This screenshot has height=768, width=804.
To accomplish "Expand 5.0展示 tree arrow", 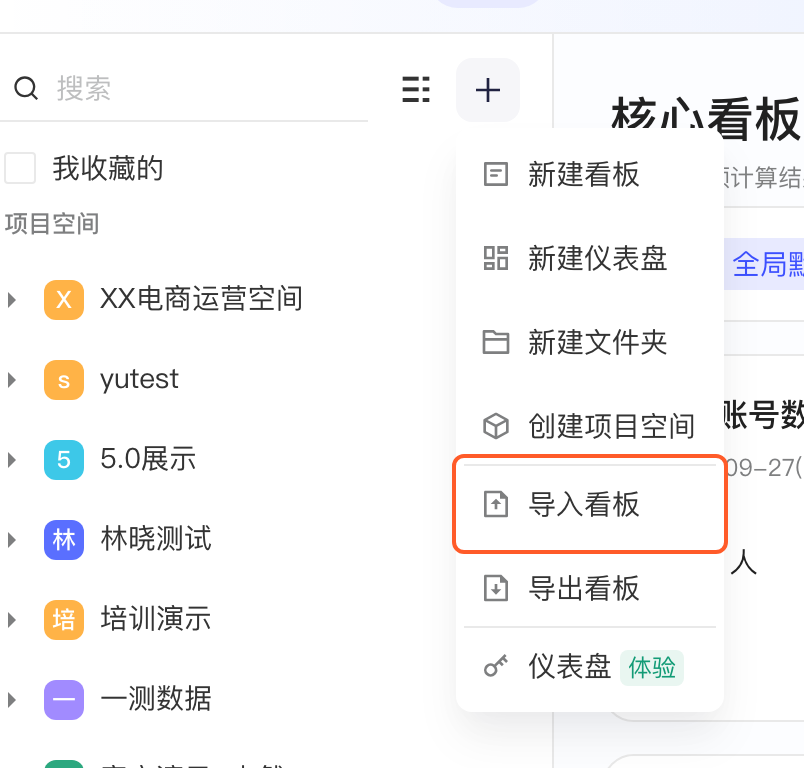I will point(12,460).
